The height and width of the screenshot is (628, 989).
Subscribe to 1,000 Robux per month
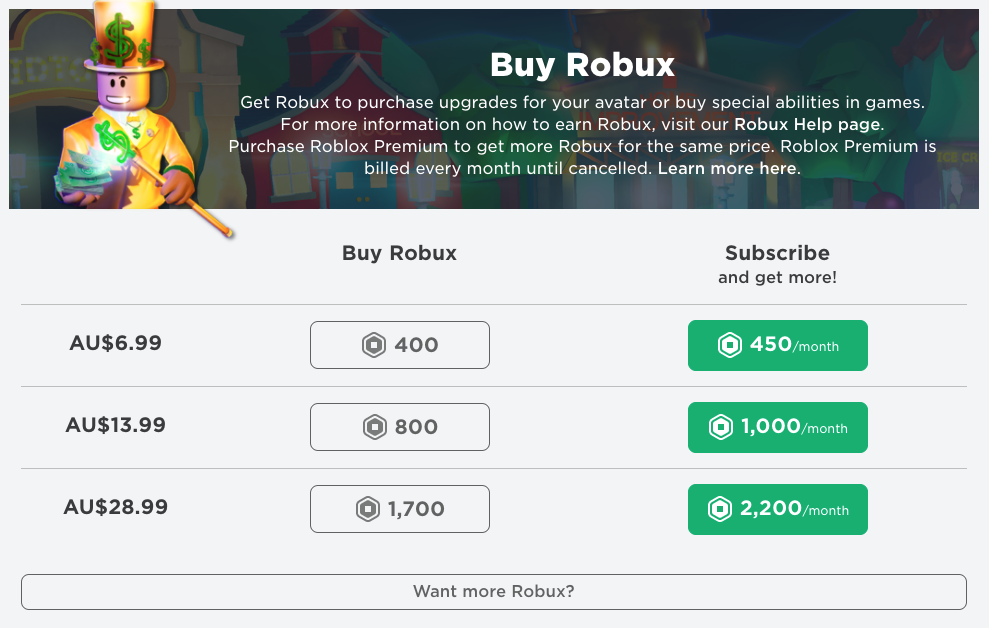pos(777,427)
